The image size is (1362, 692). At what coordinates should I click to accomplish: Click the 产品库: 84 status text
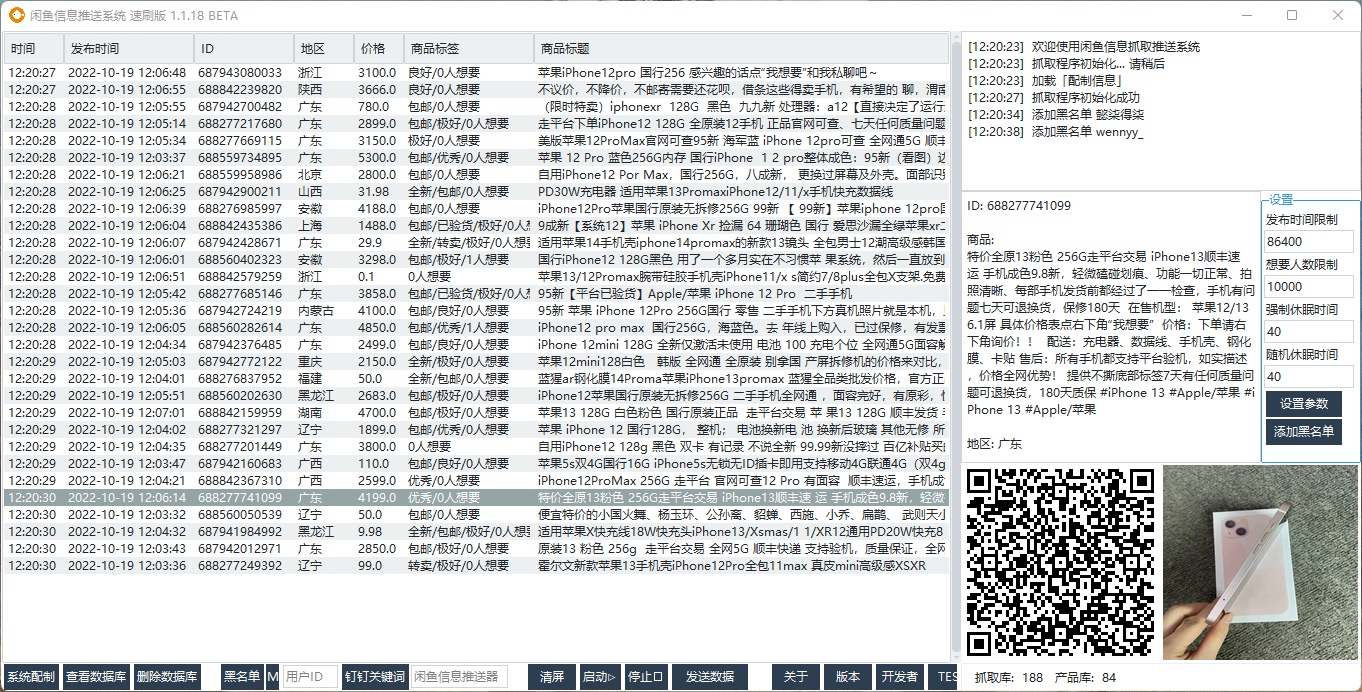(x=1085, y=678)
